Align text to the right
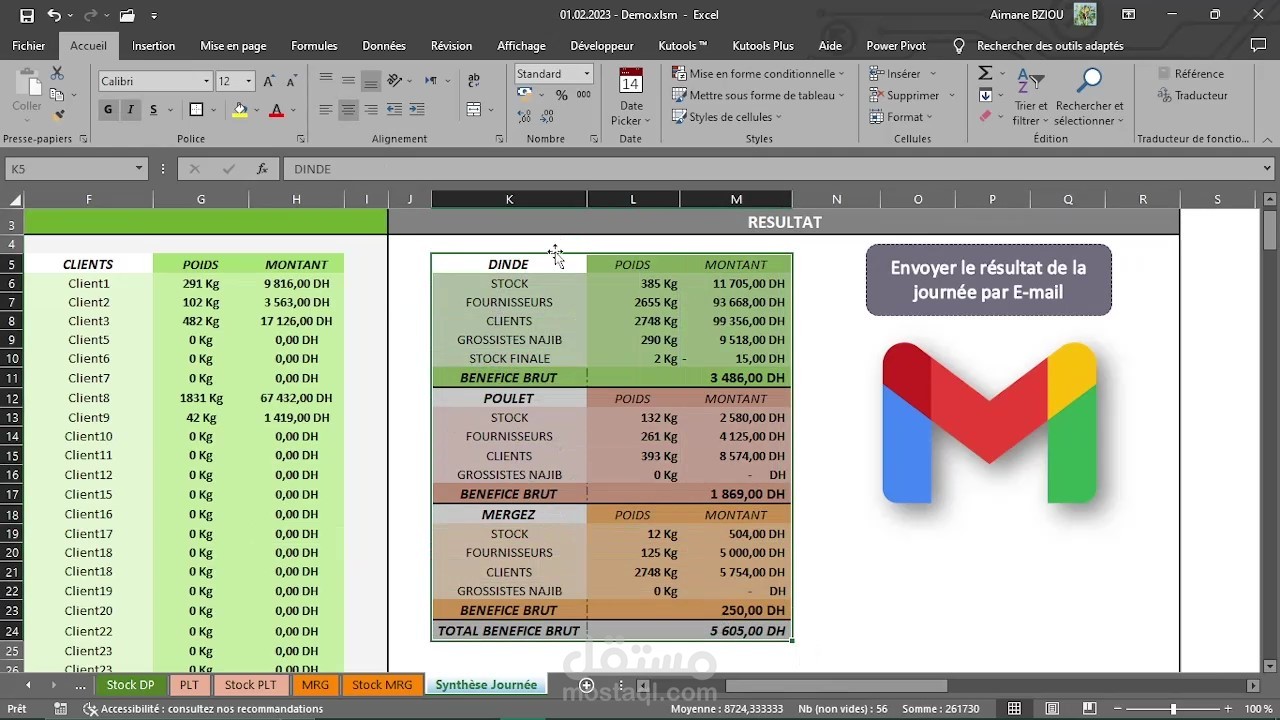Image resolution: width=1280 pixels, height=720 pixels. 371,110
